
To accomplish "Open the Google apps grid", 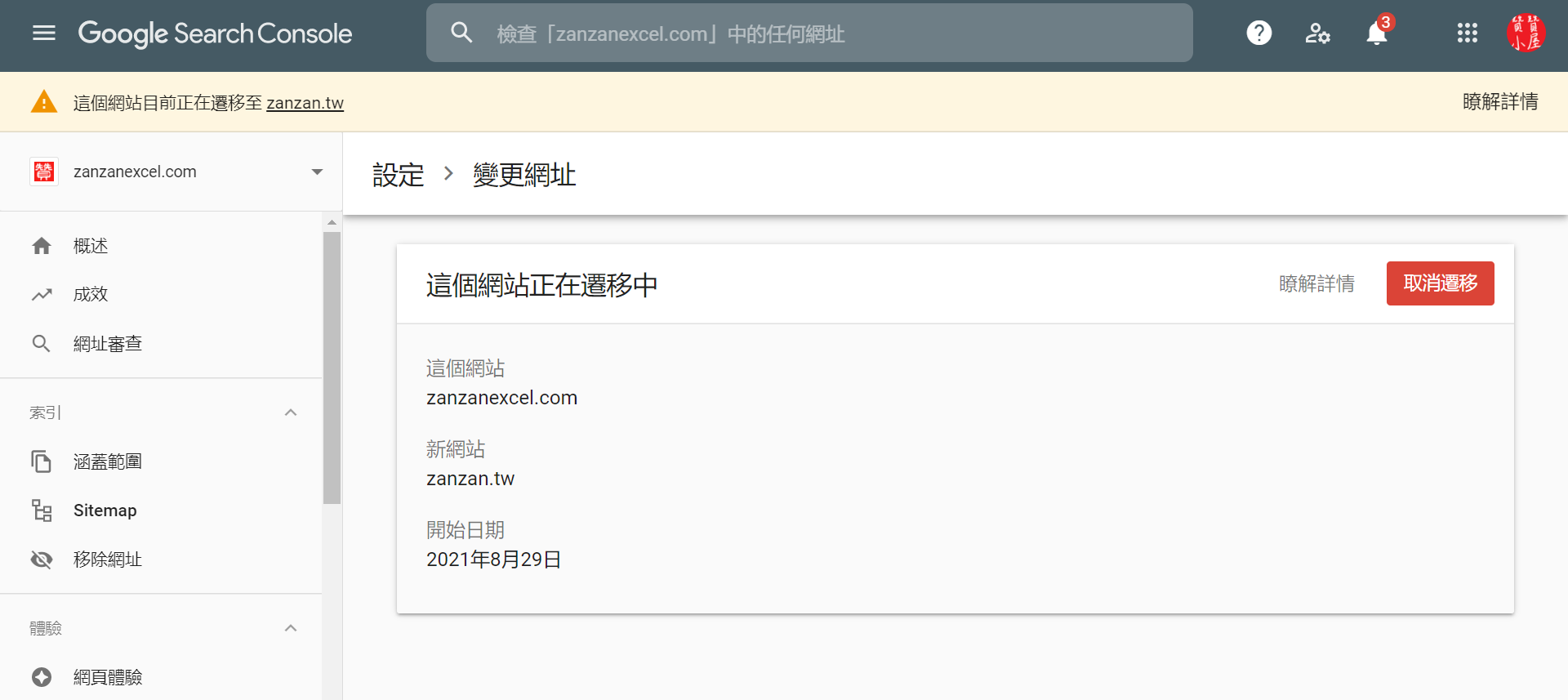I will (1467, 33).
